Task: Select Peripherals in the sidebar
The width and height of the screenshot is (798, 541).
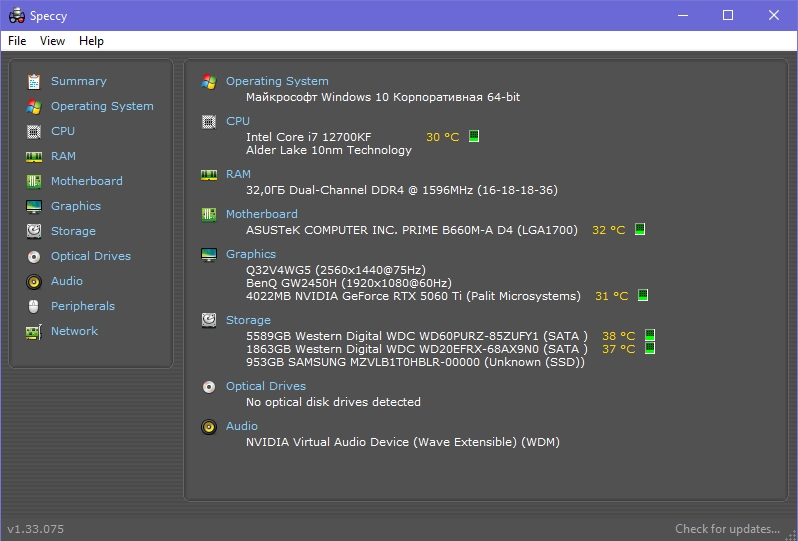Action: [x=82, y=306]
